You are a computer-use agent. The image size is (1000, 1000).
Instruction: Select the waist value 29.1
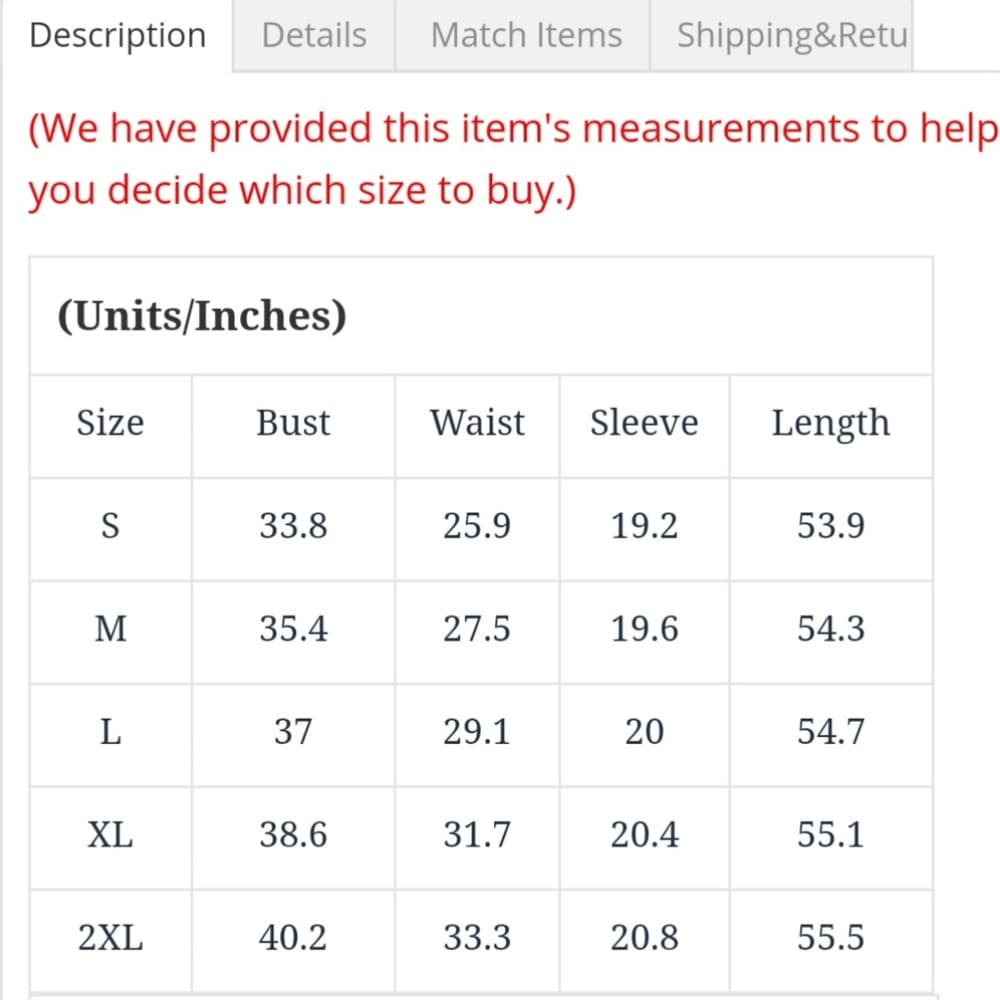(x=477, y=732)
